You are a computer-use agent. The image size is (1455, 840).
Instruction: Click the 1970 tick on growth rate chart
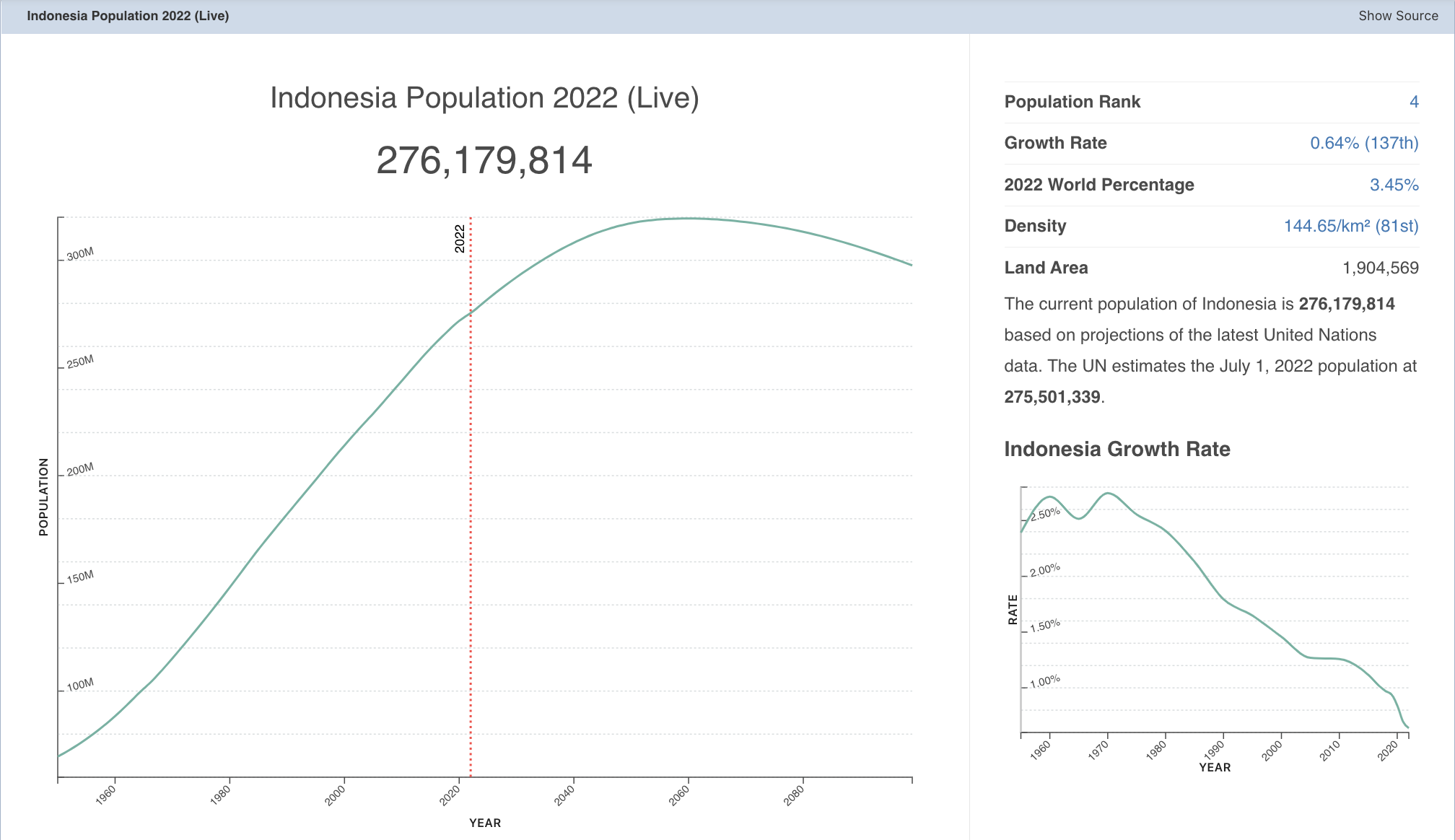(1098, 751)
